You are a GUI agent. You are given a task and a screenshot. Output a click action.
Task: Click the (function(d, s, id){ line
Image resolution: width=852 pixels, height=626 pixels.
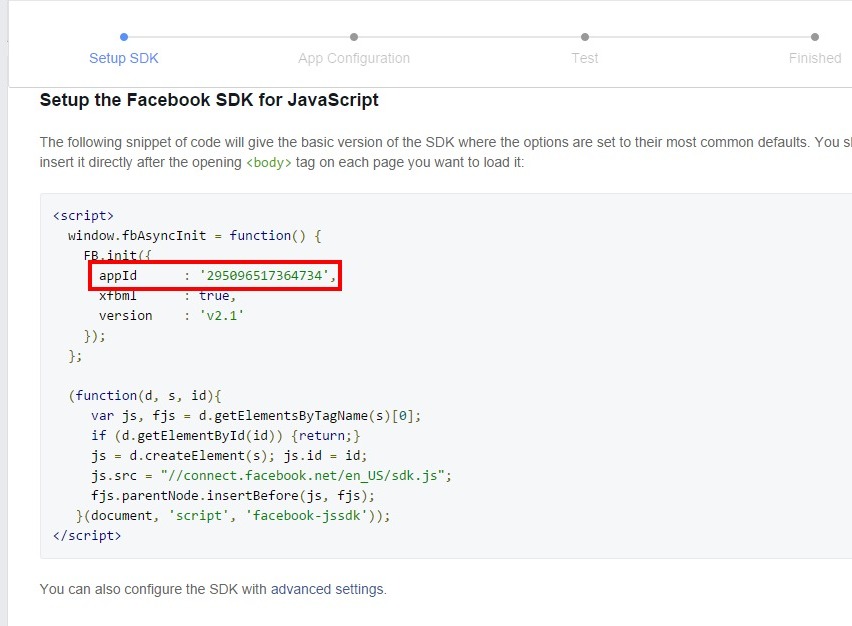pyautogui.click(x=145, y=396)
